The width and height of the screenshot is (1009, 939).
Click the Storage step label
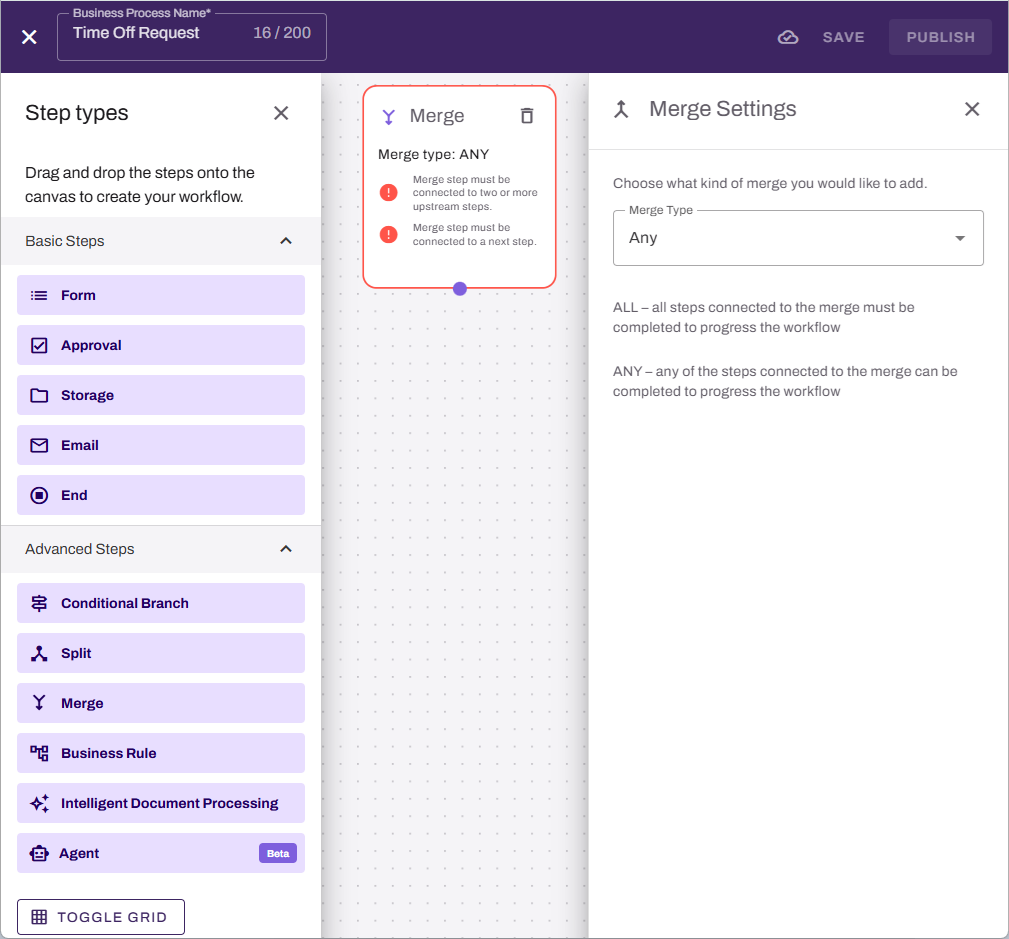[x=88, y=395]
